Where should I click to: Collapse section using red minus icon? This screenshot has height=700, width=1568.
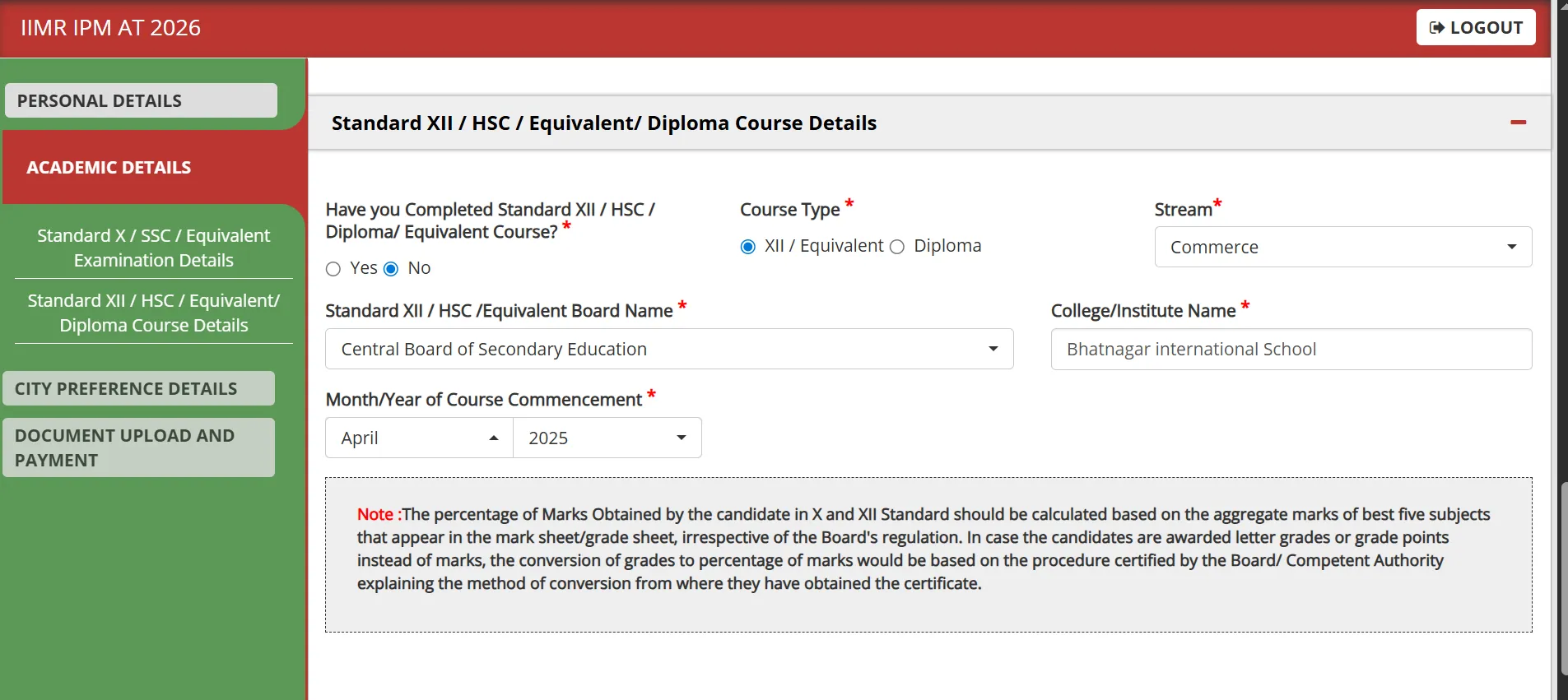(1519, 123)
